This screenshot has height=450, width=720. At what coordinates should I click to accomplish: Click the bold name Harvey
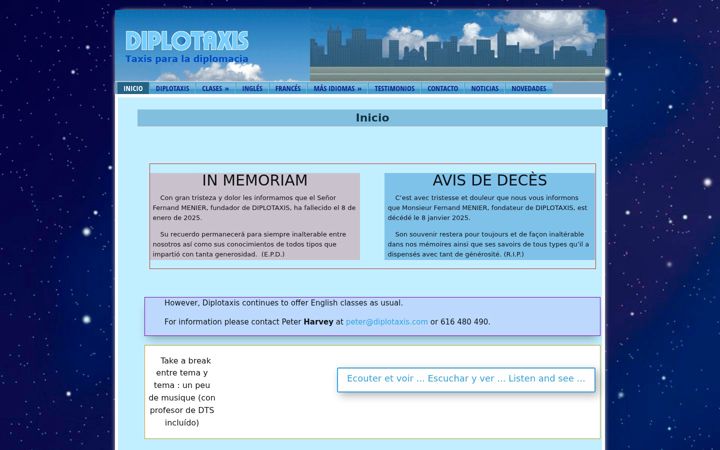pyautogui.click(x=318, y=322)
